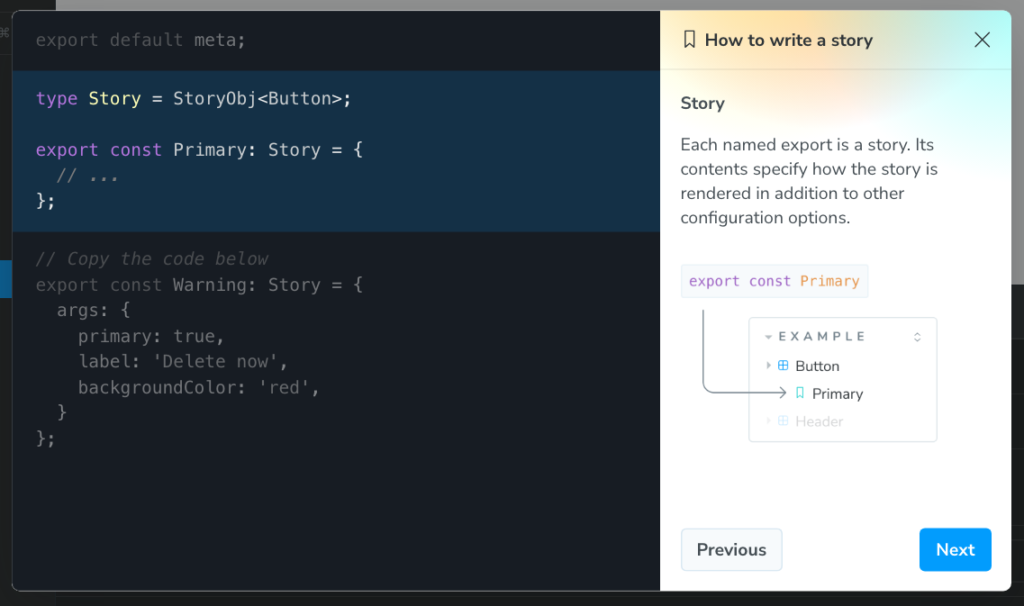Go to the Next tutorial step
This screenshot has height=606, width=1024.
pos(955,550)
